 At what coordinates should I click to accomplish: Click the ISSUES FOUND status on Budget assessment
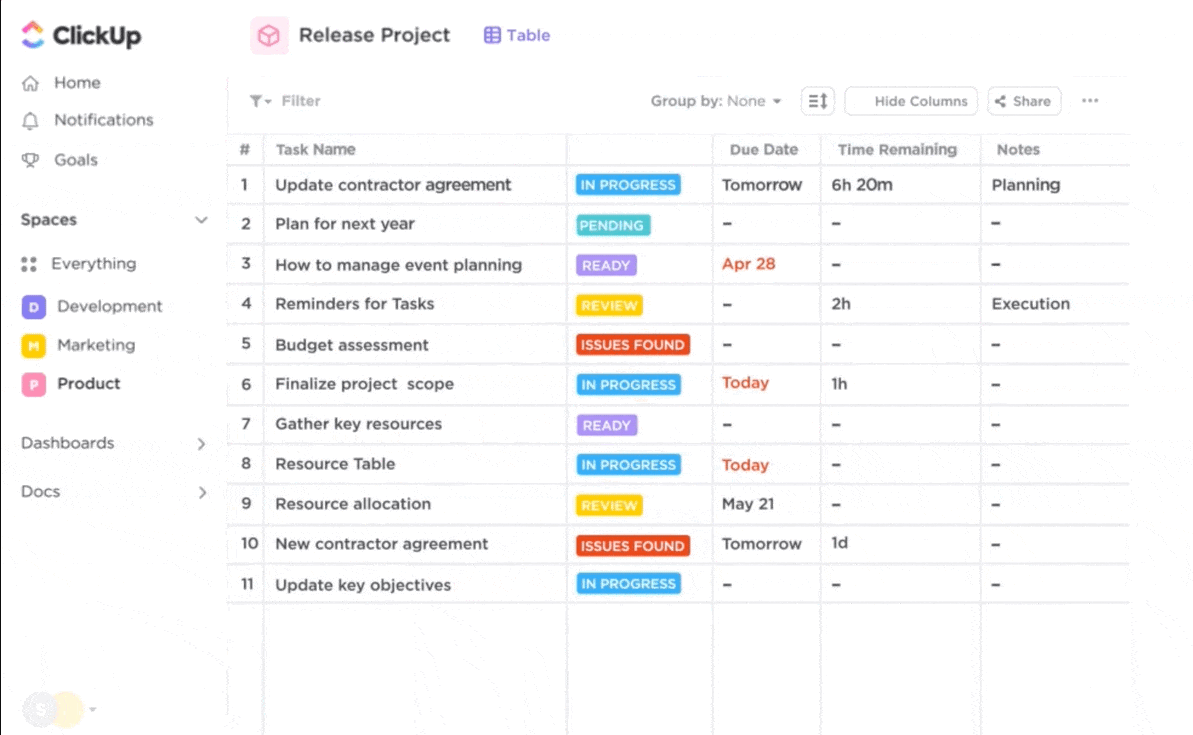coord(633,344)
